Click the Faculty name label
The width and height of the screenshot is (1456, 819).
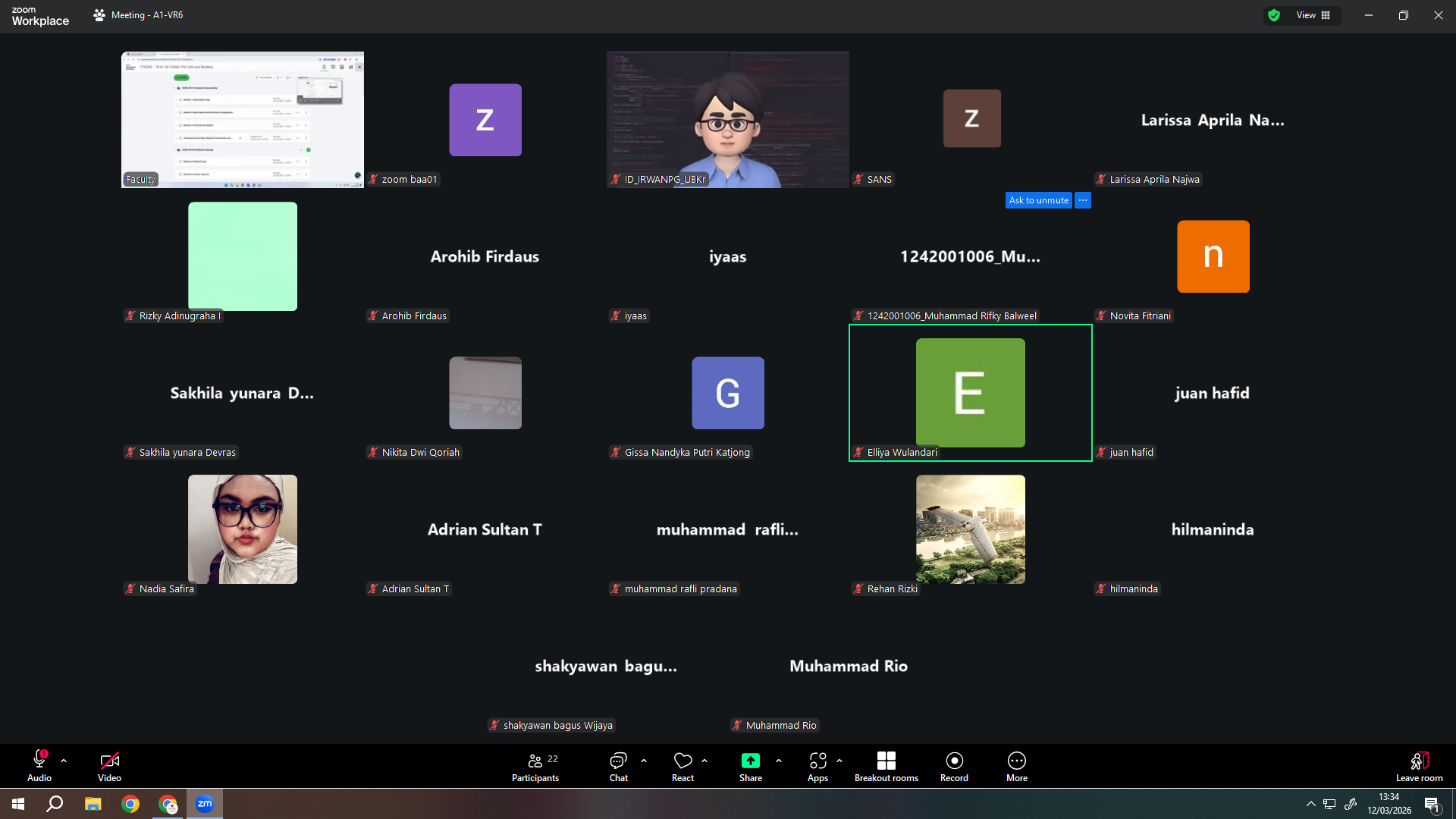tap(141, 180)
